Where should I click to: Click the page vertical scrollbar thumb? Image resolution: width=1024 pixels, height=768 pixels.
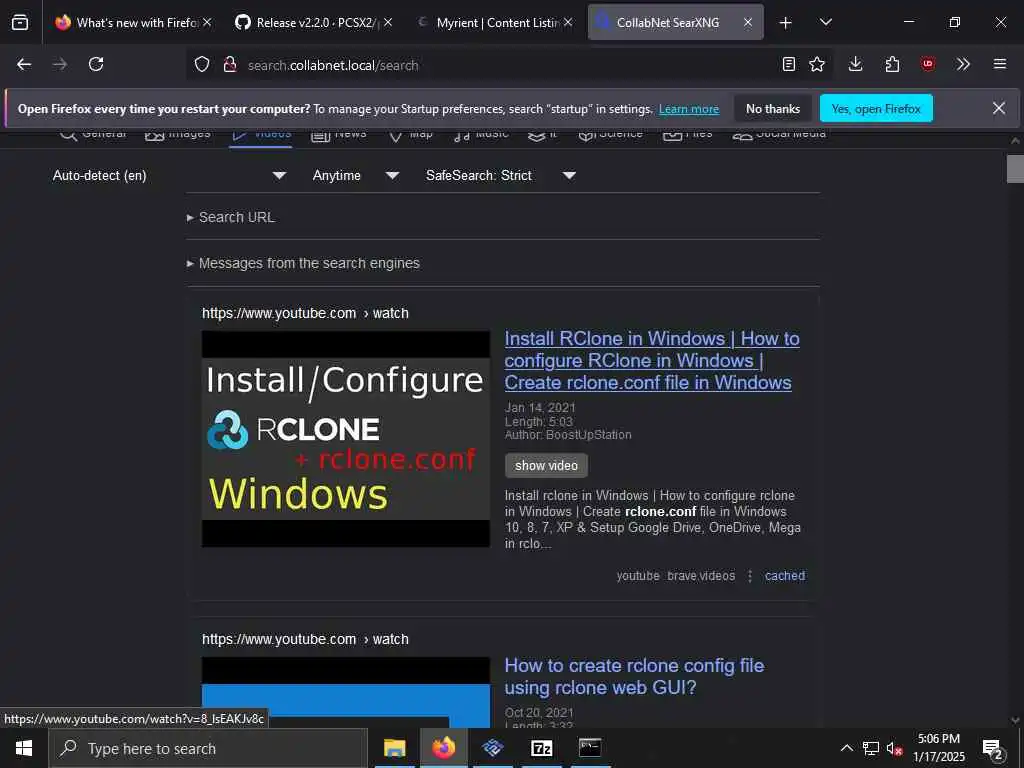click(x=1015, y=169)
